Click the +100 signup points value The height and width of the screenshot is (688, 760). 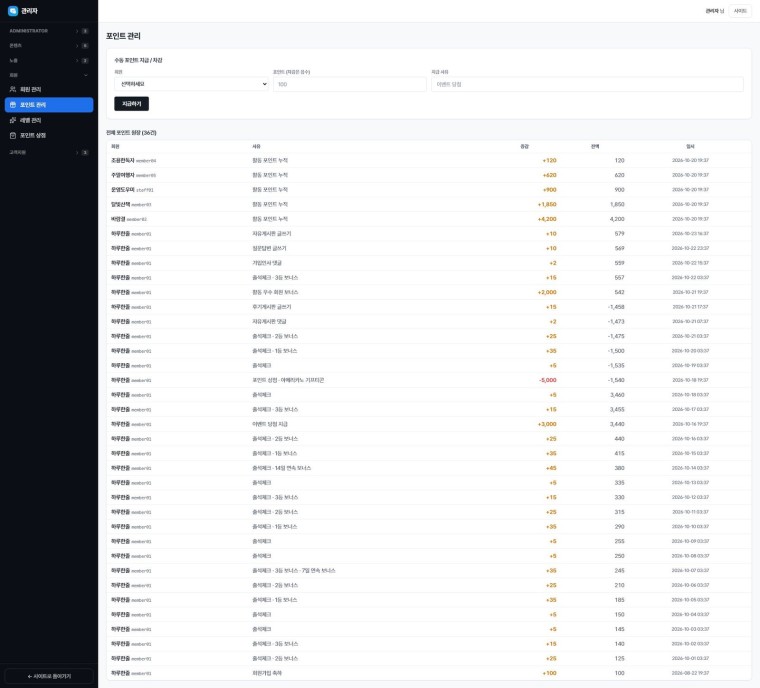point(549,673)
